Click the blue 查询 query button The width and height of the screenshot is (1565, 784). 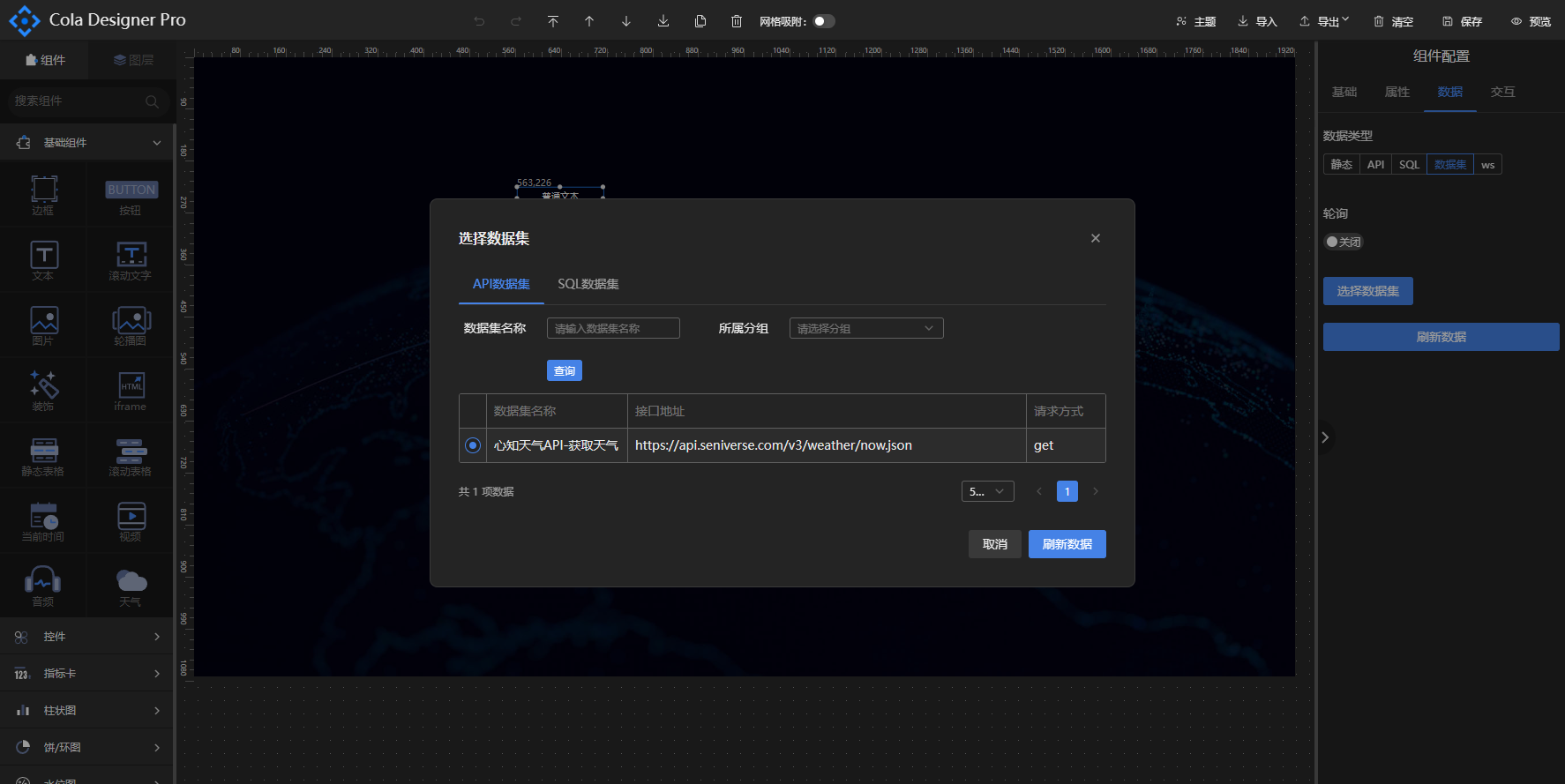[564, 371]
